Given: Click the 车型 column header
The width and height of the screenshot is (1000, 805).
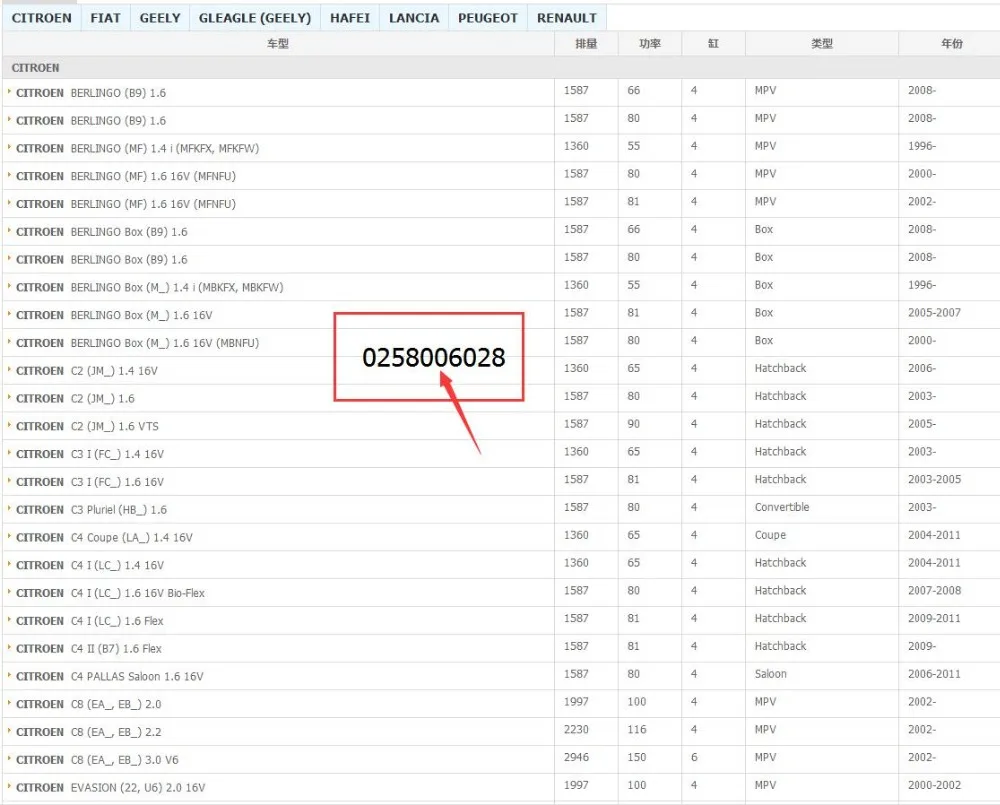Looking at the screenshot, I should coord(278,43).
